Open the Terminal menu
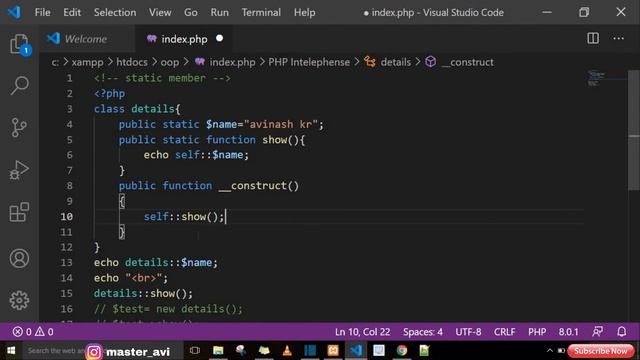Screen dimensions: 640x360 tap(261, 12)
